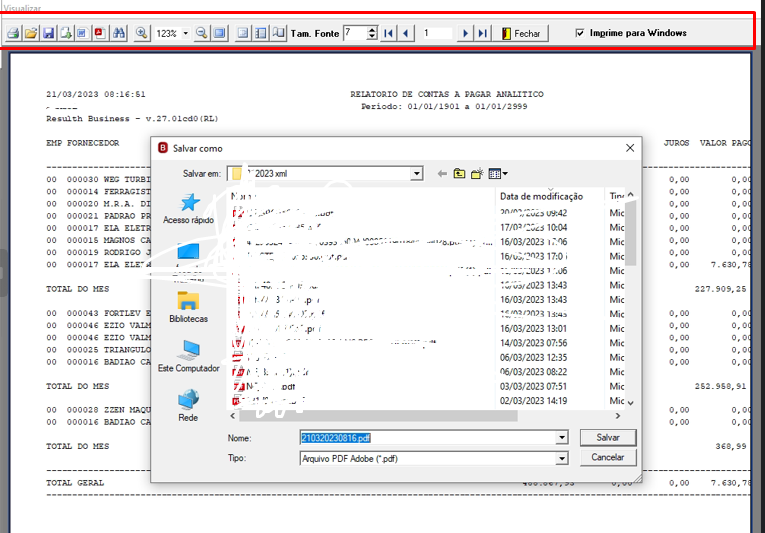Export the report using red PDF icon

(x=100, y=33)
